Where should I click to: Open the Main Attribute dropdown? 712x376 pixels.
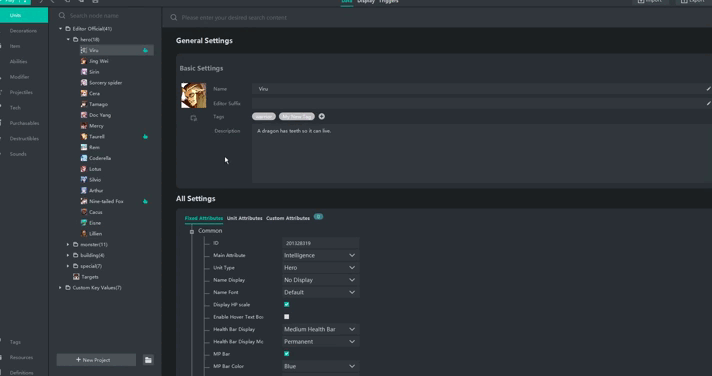[321, 255]
